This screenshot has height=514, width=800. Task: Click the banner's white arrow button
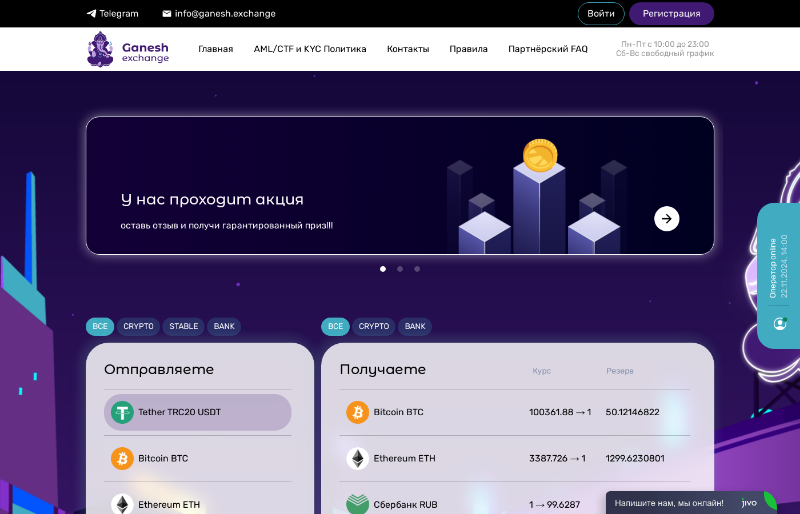(667, 219)
